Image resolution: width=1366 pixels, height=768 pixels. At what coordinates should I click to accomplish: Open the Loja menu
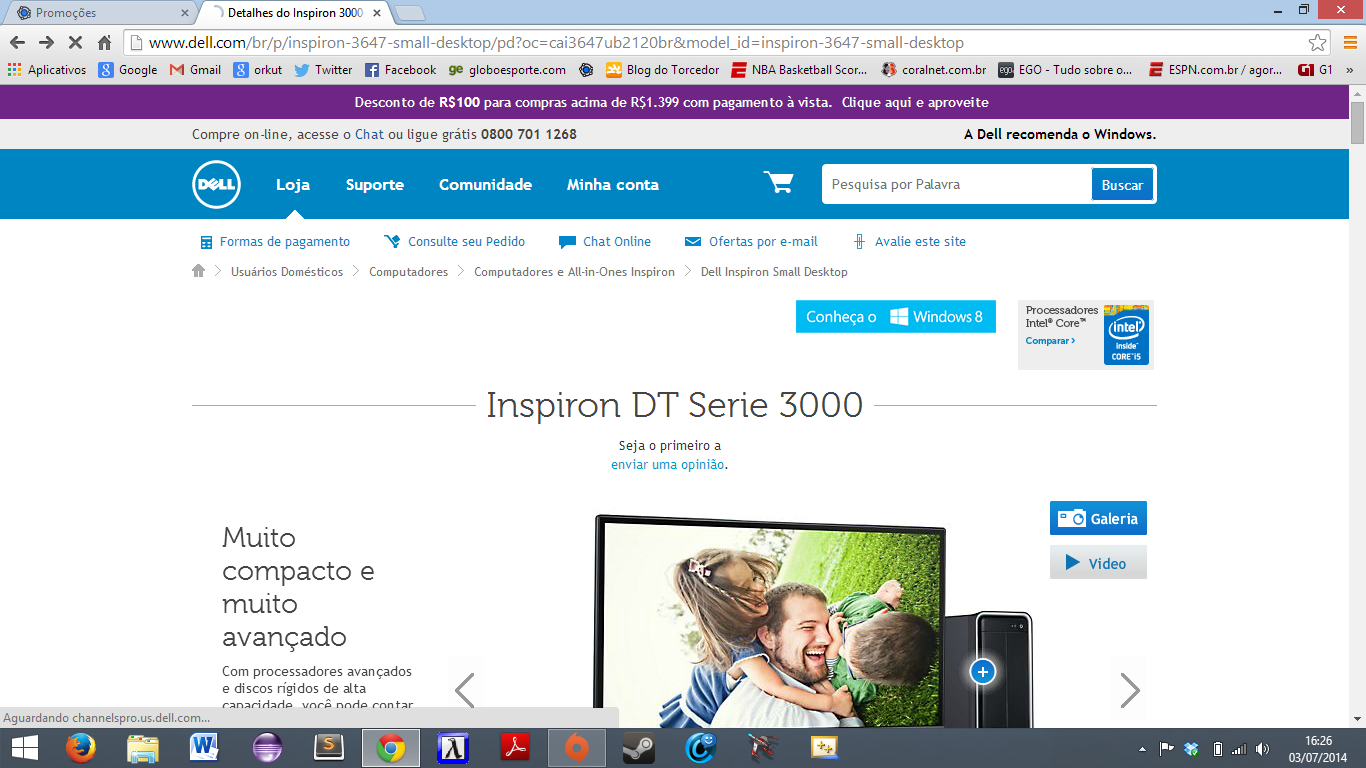[293, 184]
